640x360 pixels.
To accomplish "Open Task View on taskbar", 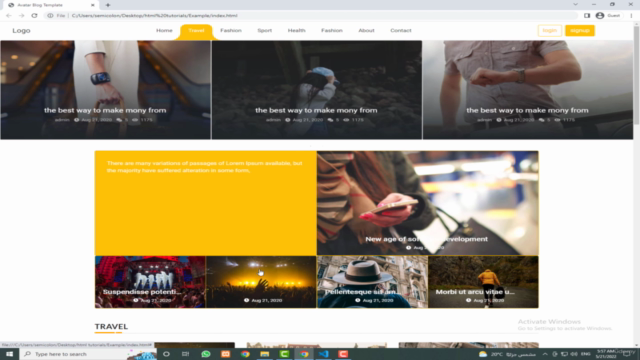I will (185, 354).
